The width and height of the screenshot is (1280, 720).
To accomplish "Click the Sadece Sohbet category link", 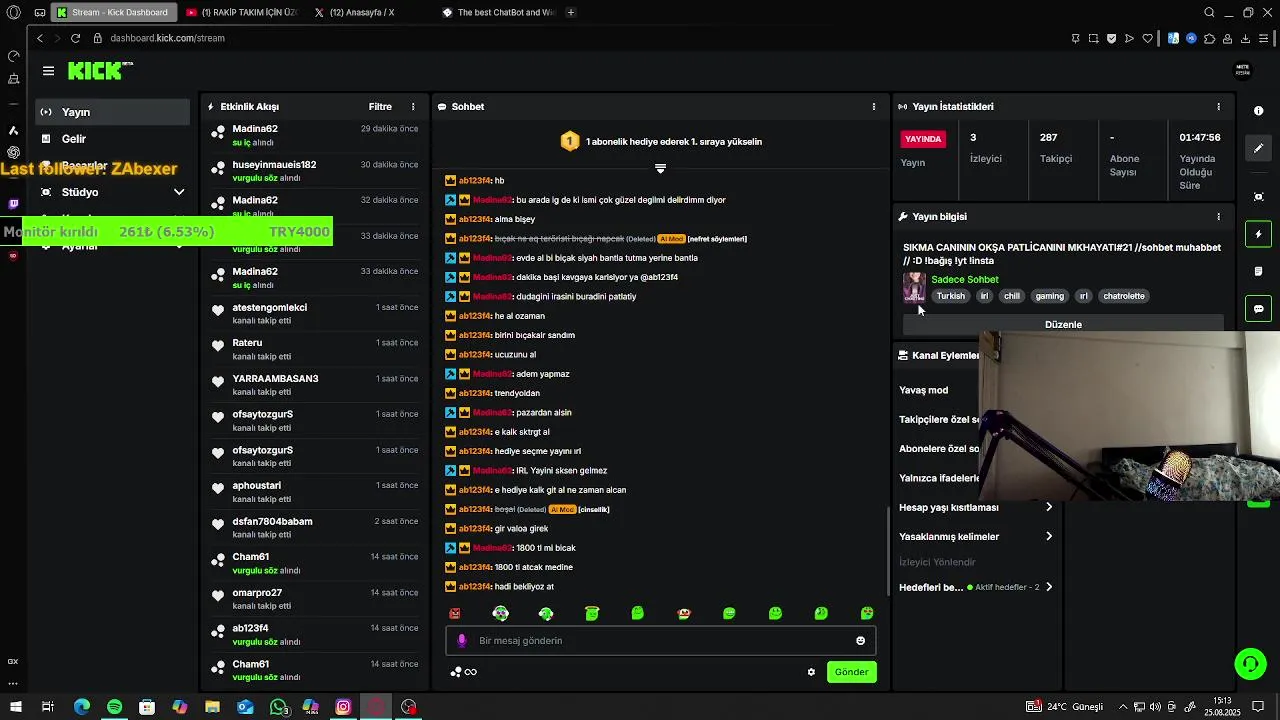I will click(965, 280).
